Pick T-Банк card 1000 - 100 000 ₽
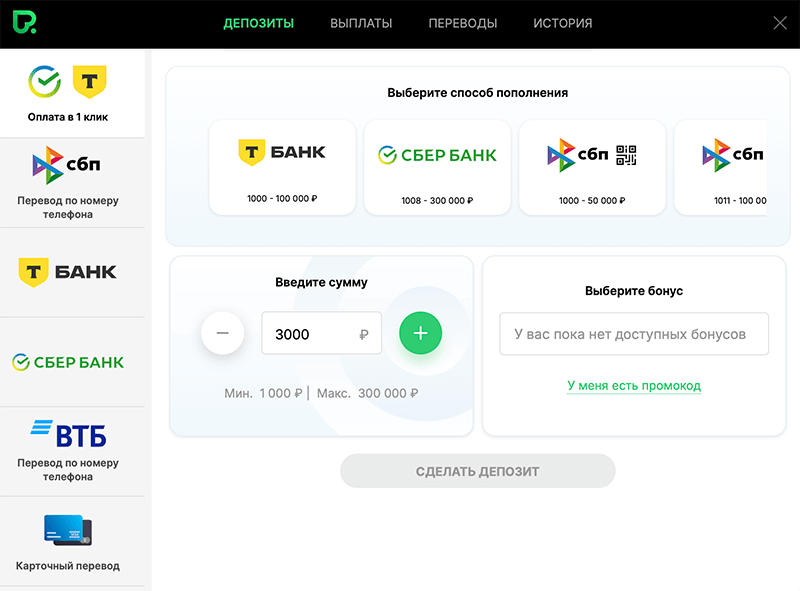The height and width of the screenshot is (591, 800). tap(282, 168)
